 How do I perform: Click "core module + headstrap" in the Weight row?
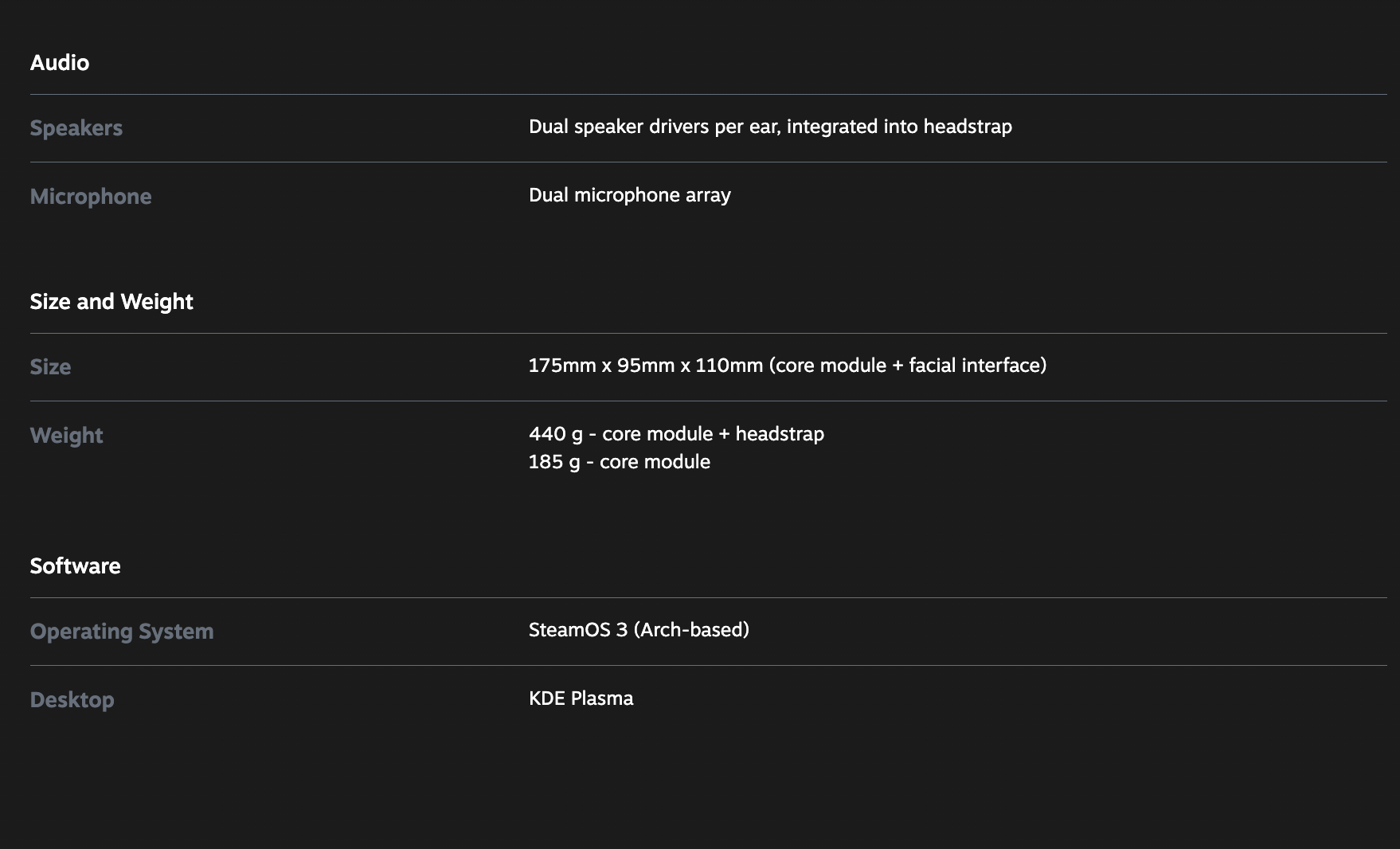(x=713, y=434)
